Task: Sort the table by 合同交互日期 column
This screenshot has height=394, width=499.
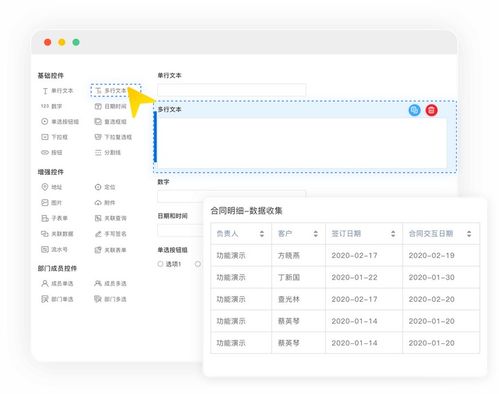Action: [469, 234]
